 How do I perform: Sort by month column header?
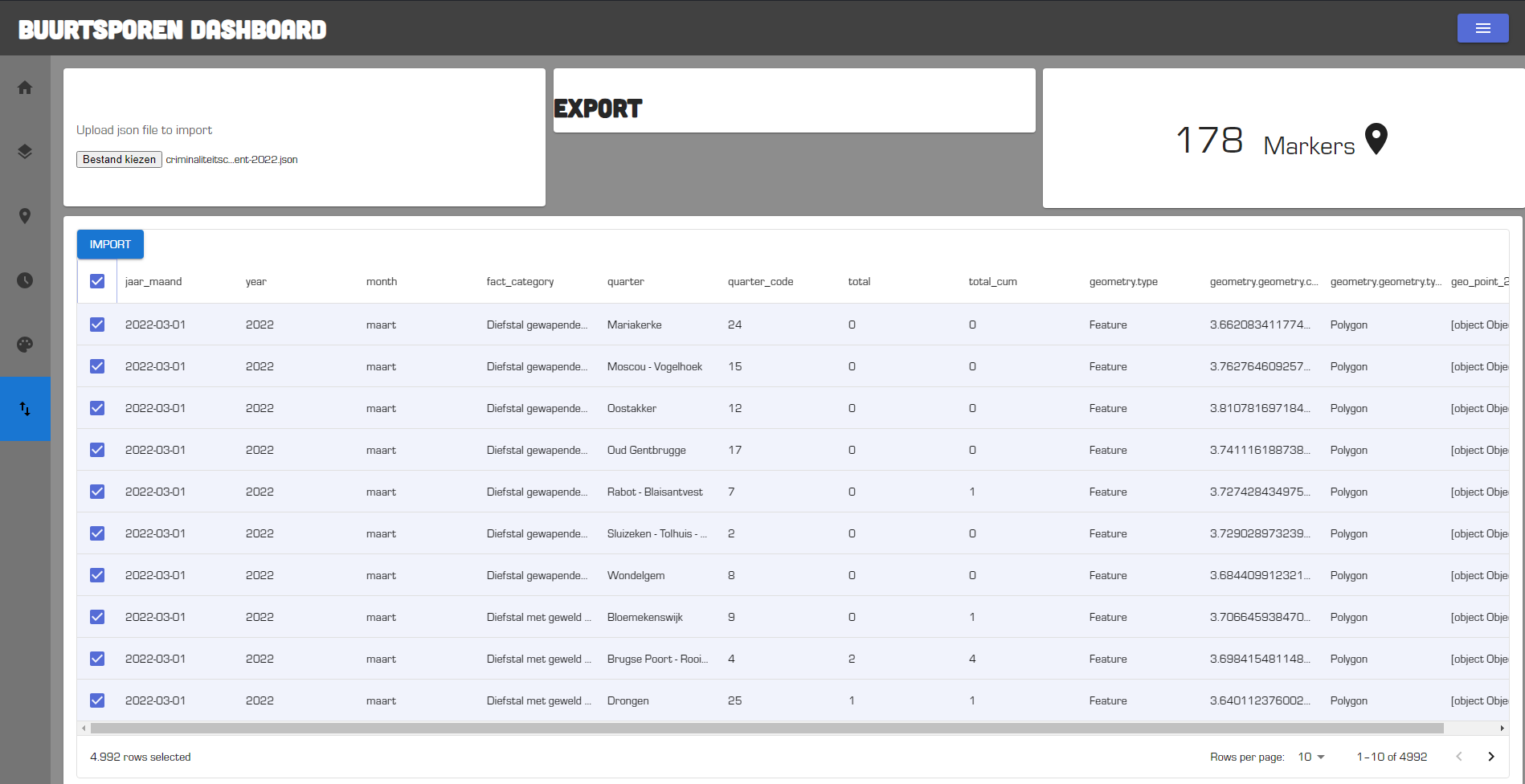[x=382, y=281]
